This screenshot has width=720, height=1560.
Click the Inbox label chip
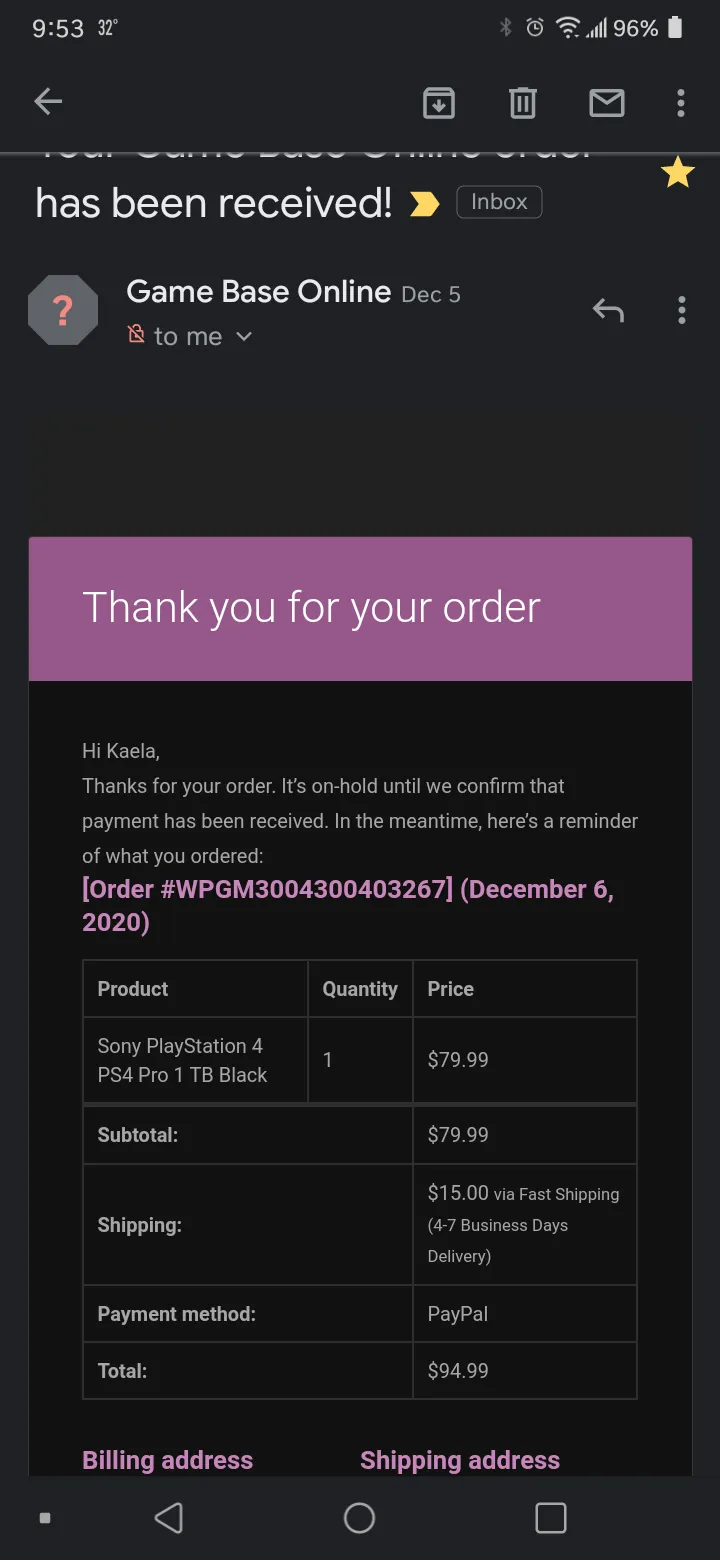[499, 202]
